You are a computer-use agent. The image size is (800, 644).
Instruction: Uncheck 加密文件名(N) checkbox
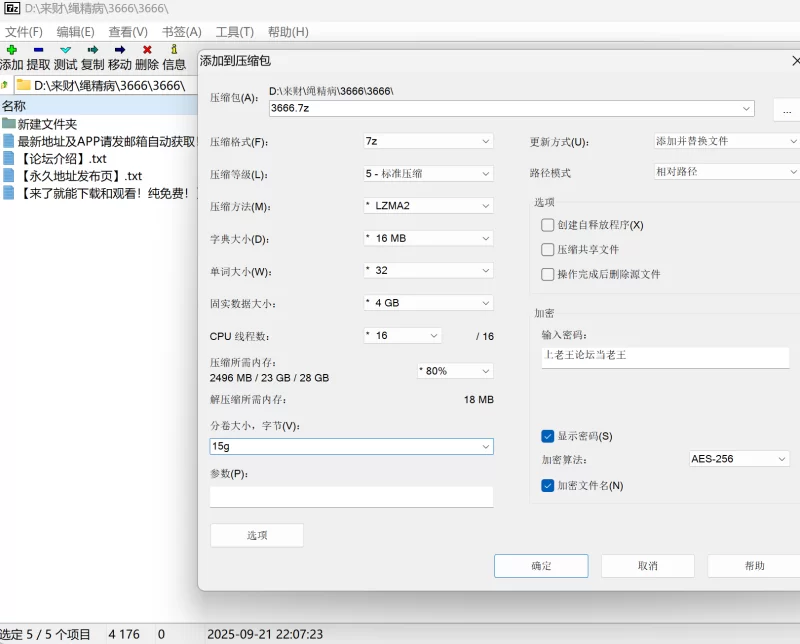547,486
